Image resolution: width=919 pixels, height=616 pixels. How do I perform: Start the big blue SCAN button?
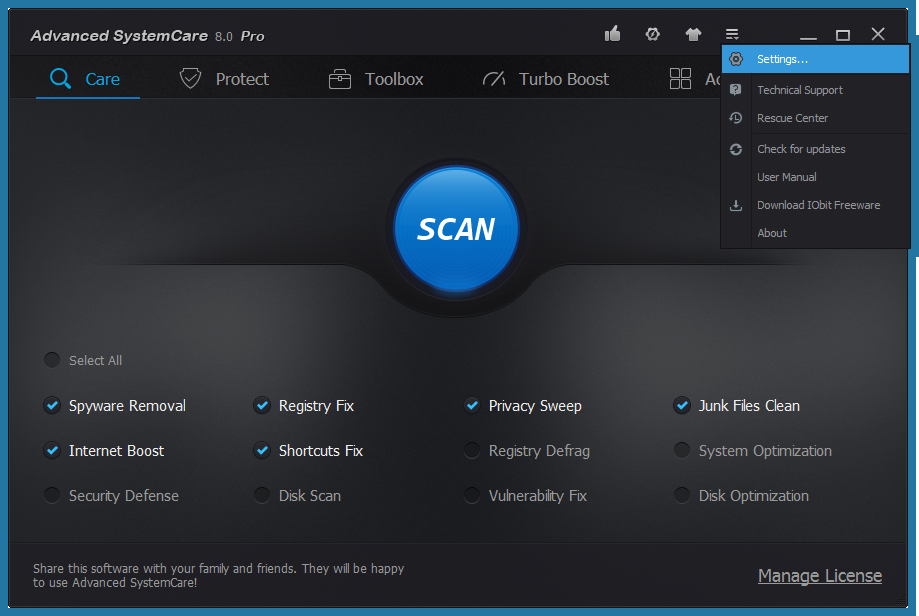[456, 229]
